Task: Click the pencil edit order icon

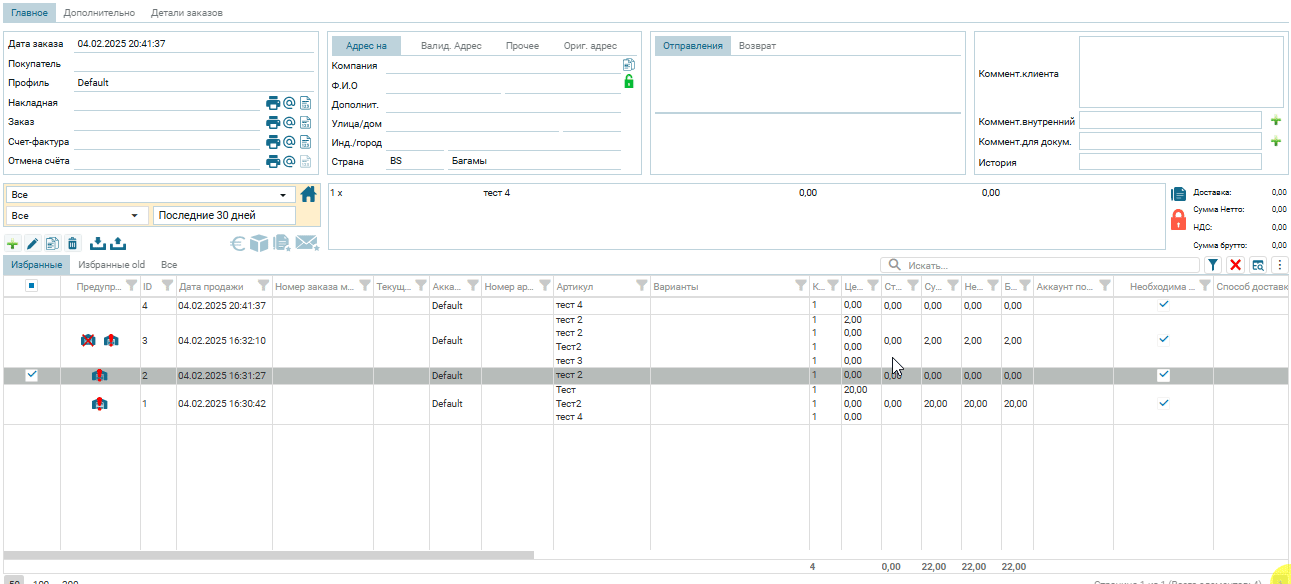Action: pyautogui.click(x=32, y=243)
